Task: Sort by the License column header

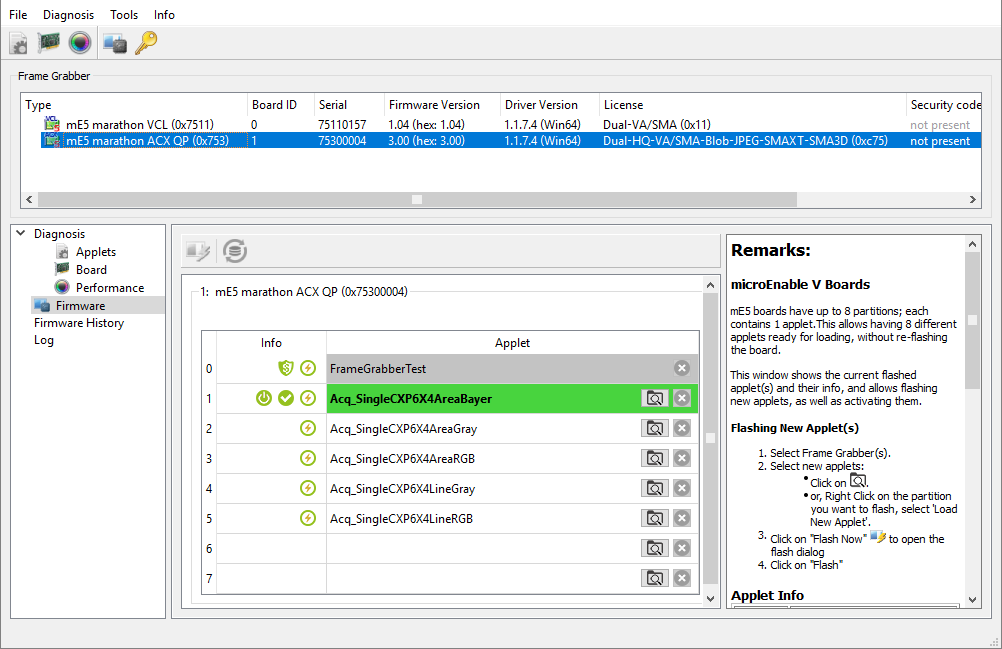Action: point(753,105)
